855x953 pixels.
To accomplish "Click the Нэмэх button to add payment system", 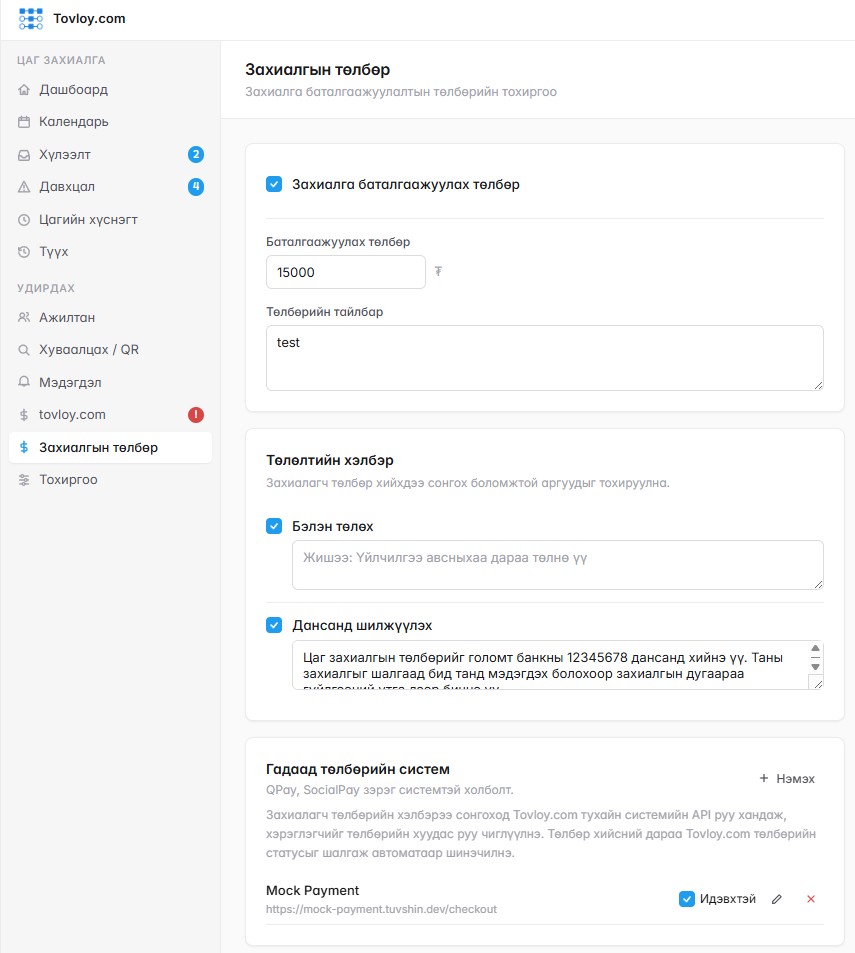I will pos(787,779).
